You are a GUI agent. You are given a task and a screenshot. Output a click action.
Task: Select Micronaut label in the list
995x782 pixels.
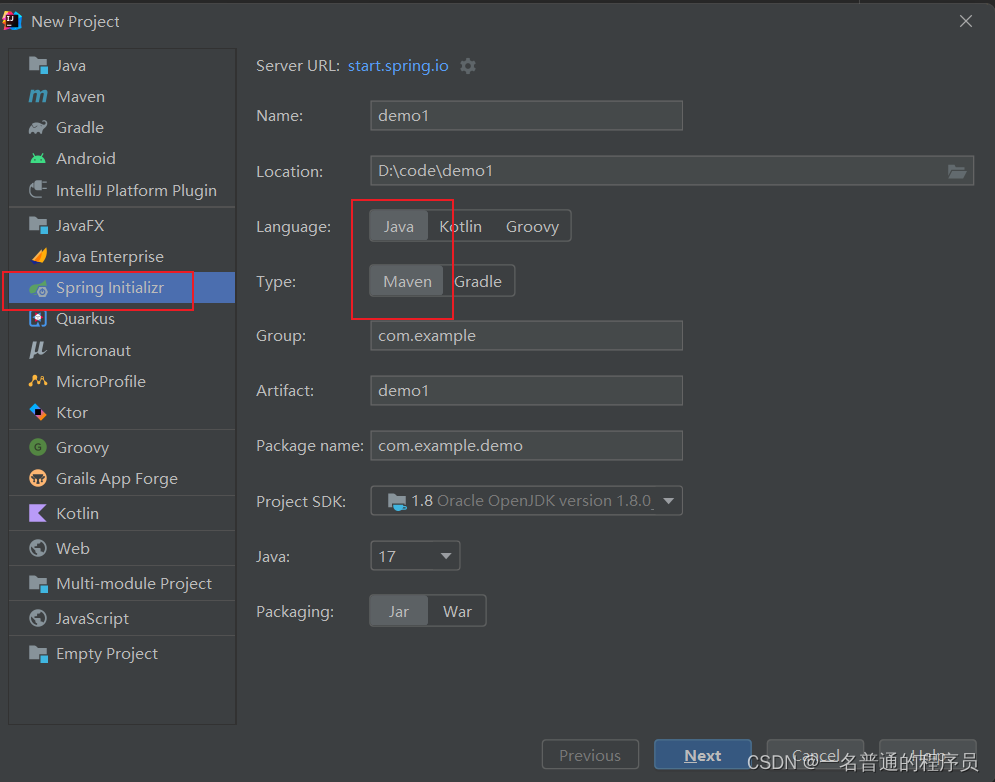[x=94, y=350]
